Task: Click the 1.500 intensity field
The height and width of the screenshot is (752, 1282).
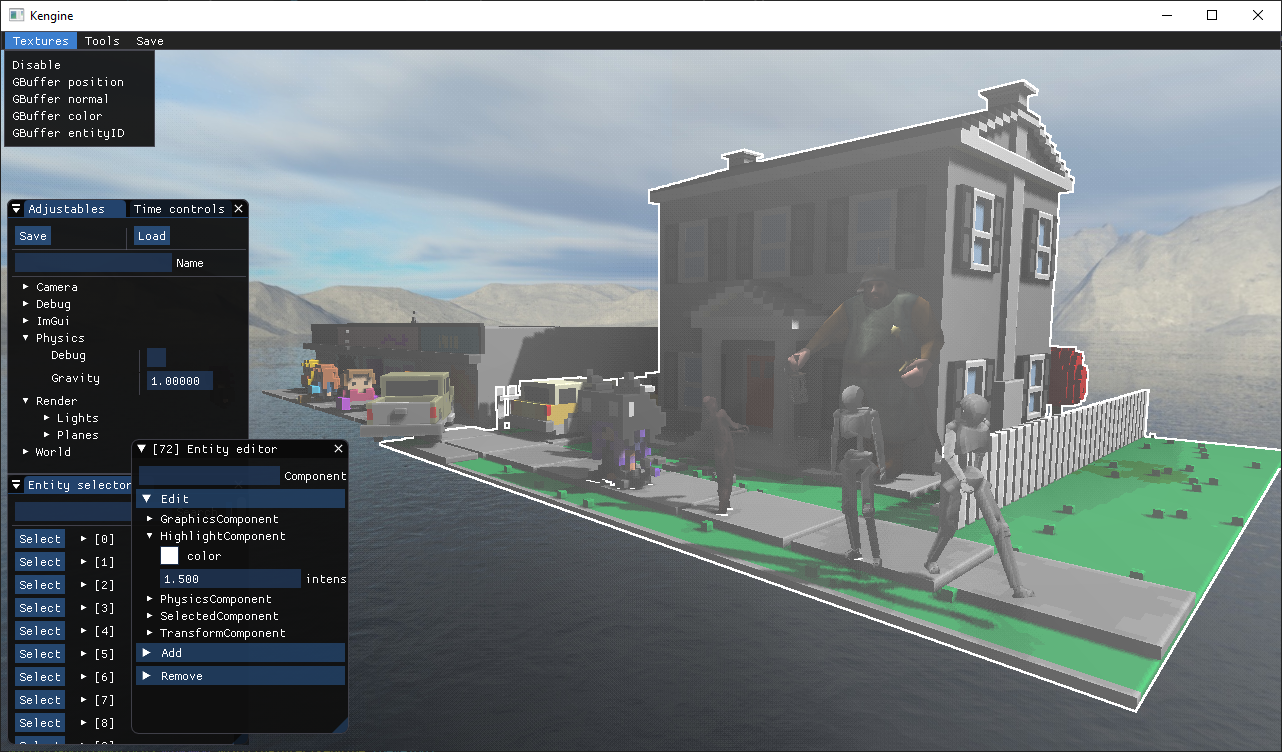Action: point(230,579)
